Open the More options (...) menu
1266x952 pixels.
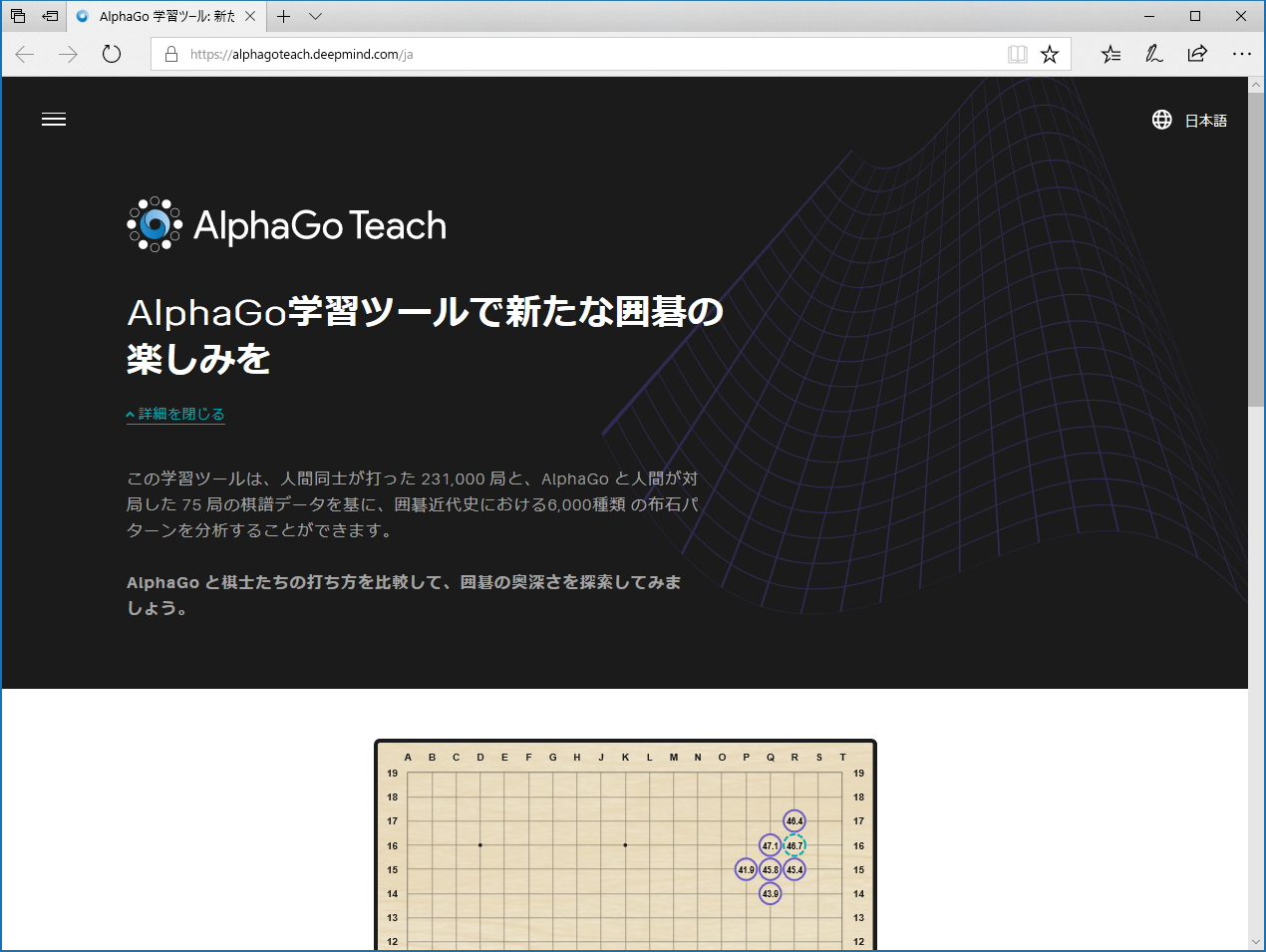pyautogui.click(x=1241, y=55)
